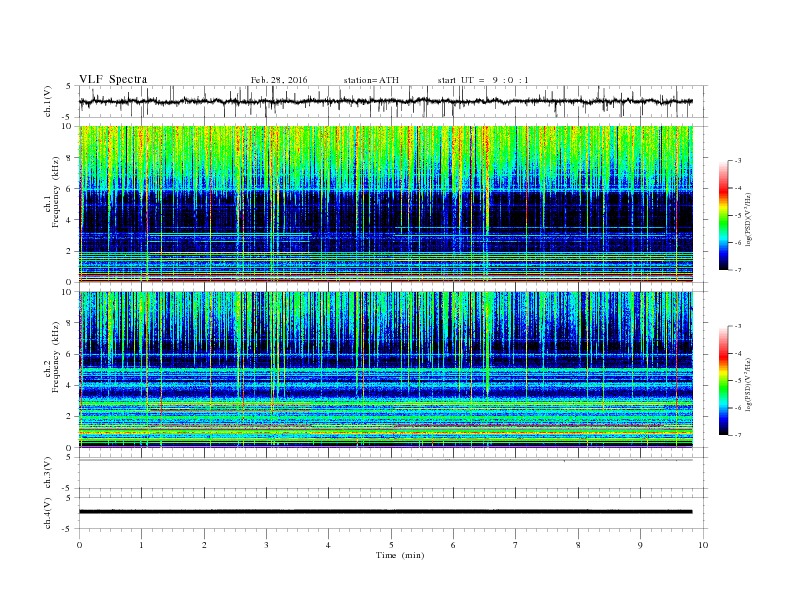Screen dimensions: 792x612
Task: Click time axis tick label "9"
Action: click(640, 545)
